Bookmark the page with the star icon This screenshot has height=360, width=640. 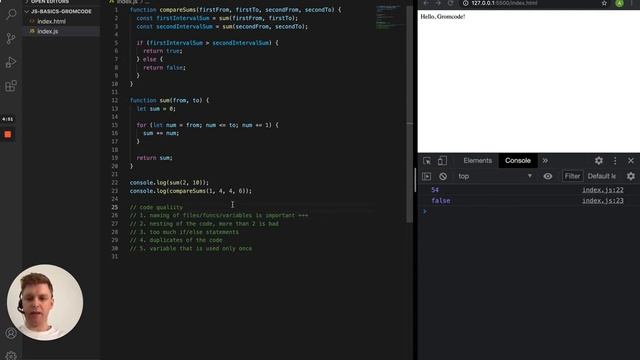coord(604,3)
